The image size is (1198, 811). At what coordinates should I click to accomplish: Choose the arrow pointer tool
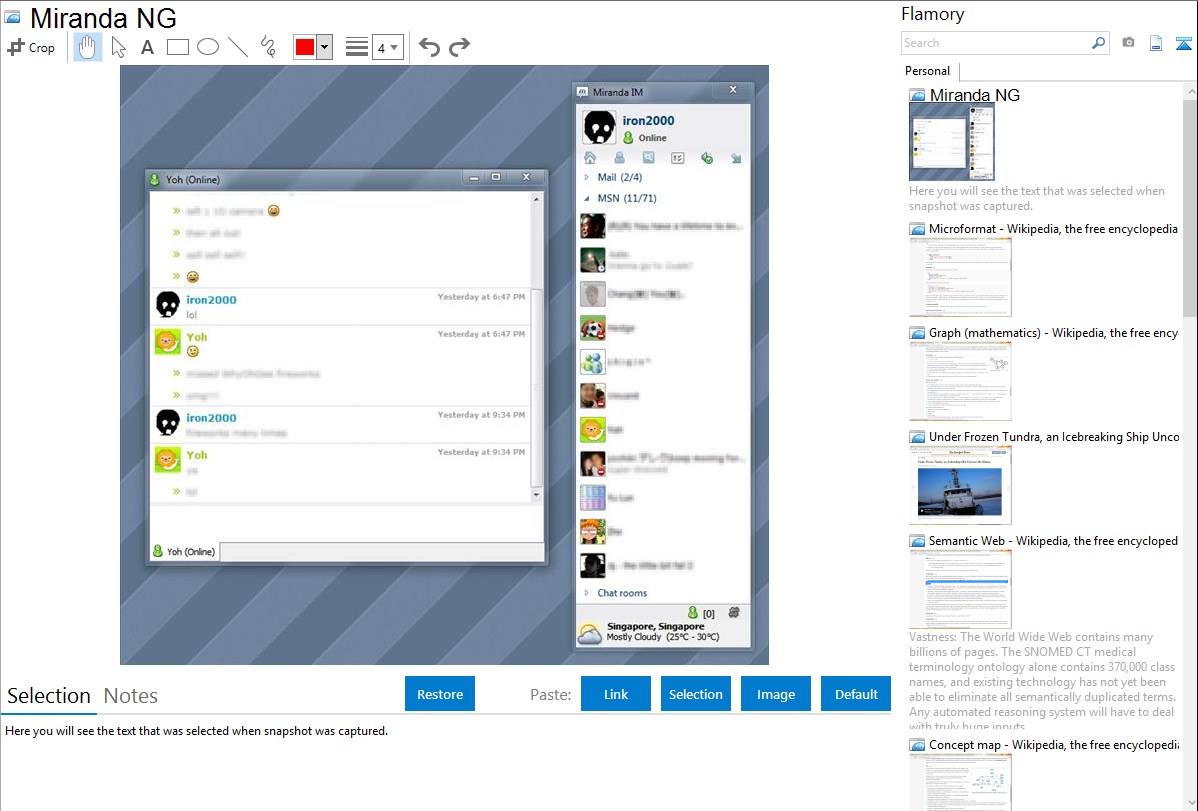(x=118, y=47)
